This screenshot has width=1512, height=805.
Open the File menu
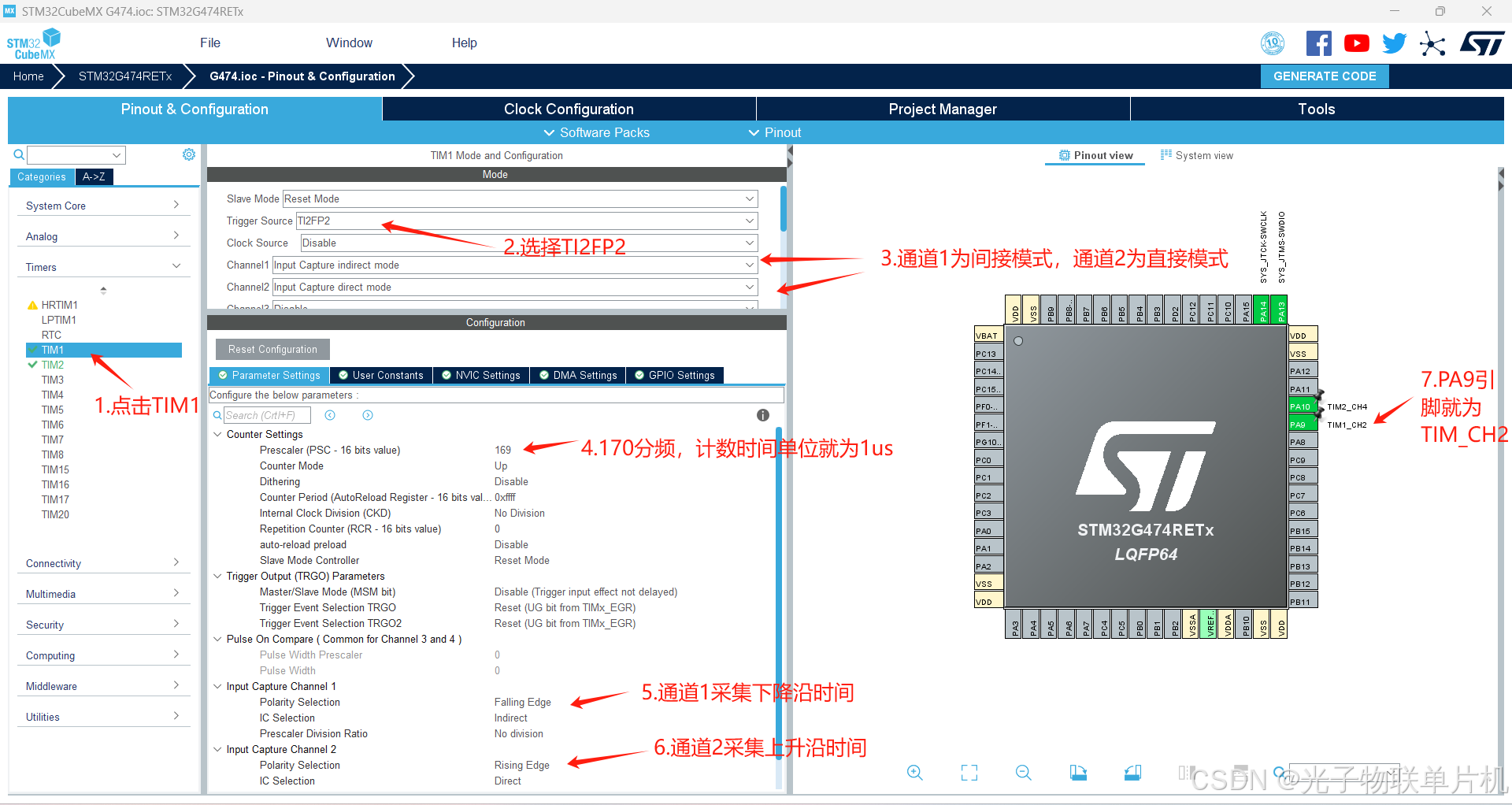click(210, 43)
